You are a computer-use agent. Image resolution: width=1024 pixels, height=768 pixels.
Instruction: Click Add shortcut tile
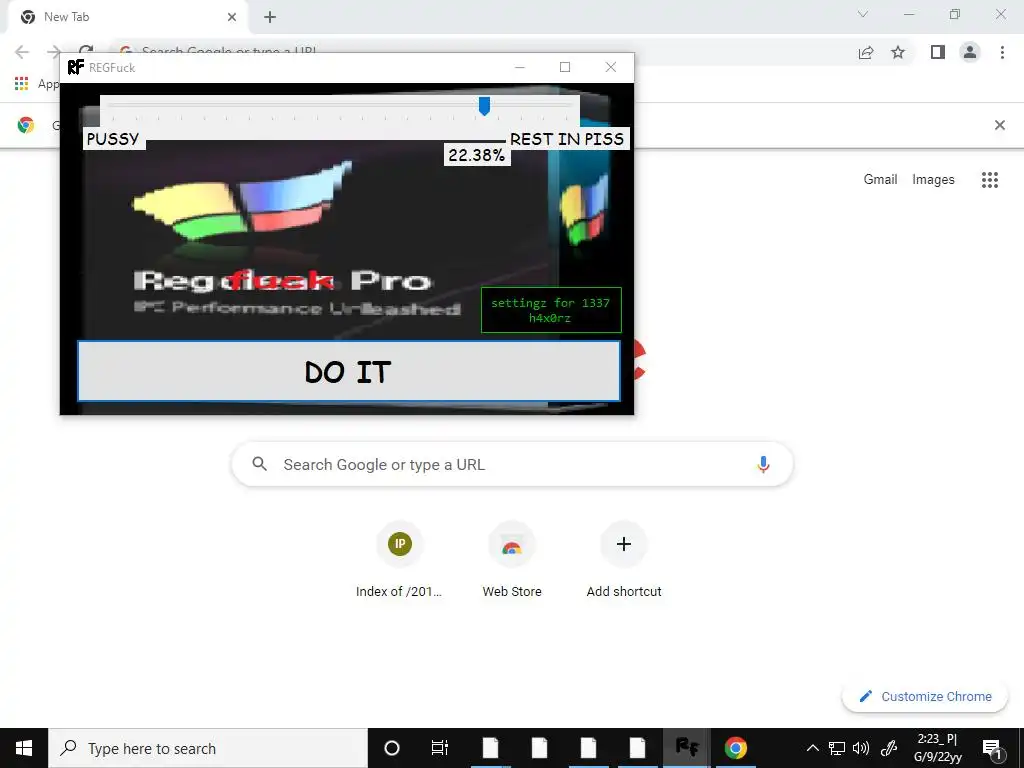click(624, 560)
